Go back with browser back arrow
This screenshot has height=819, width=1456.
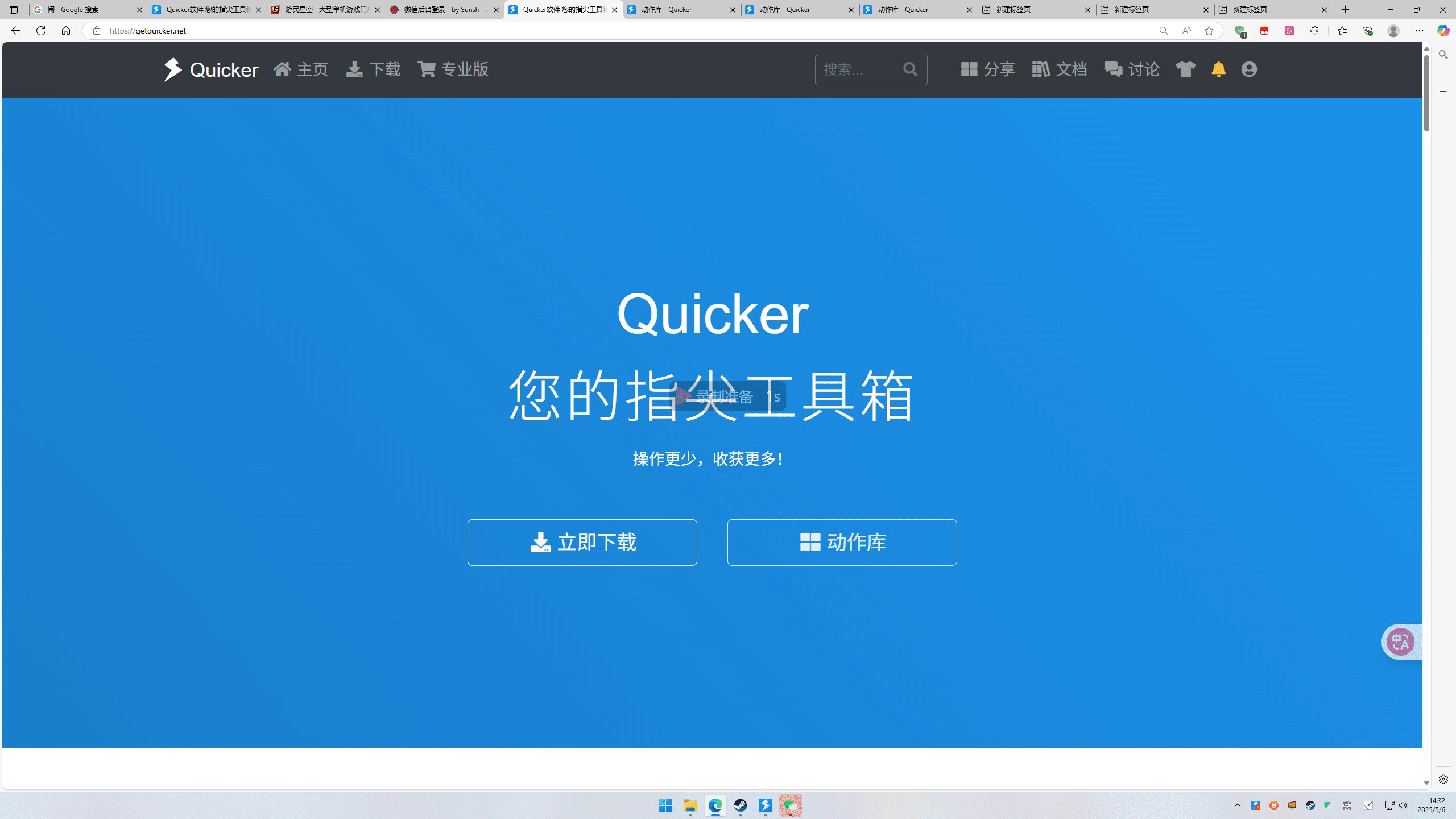pyautogui.click(x=15, y=31)
